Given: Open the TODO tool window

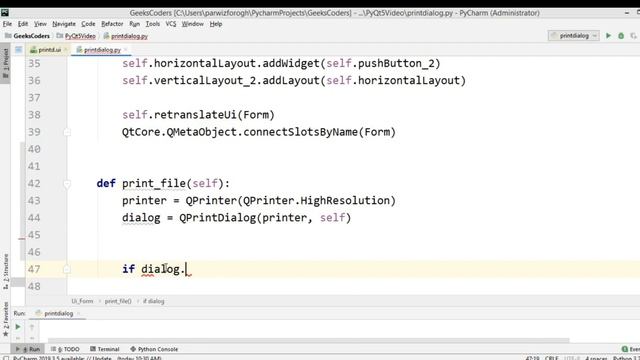Looking at the screenshot, I should coord(65,349).
